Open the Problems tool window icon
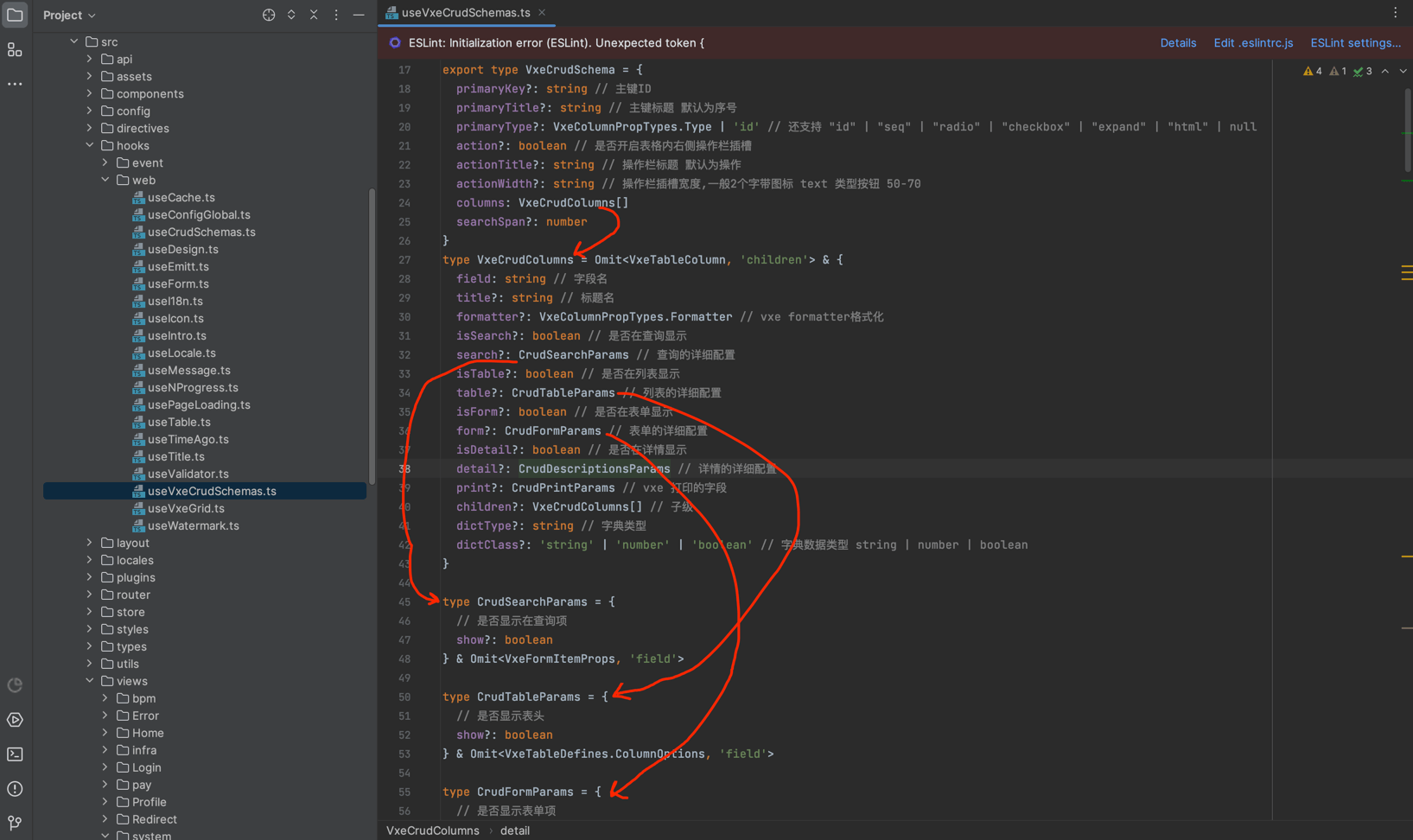This screenshot has height=840, width=1413. [x=15, y=789]
